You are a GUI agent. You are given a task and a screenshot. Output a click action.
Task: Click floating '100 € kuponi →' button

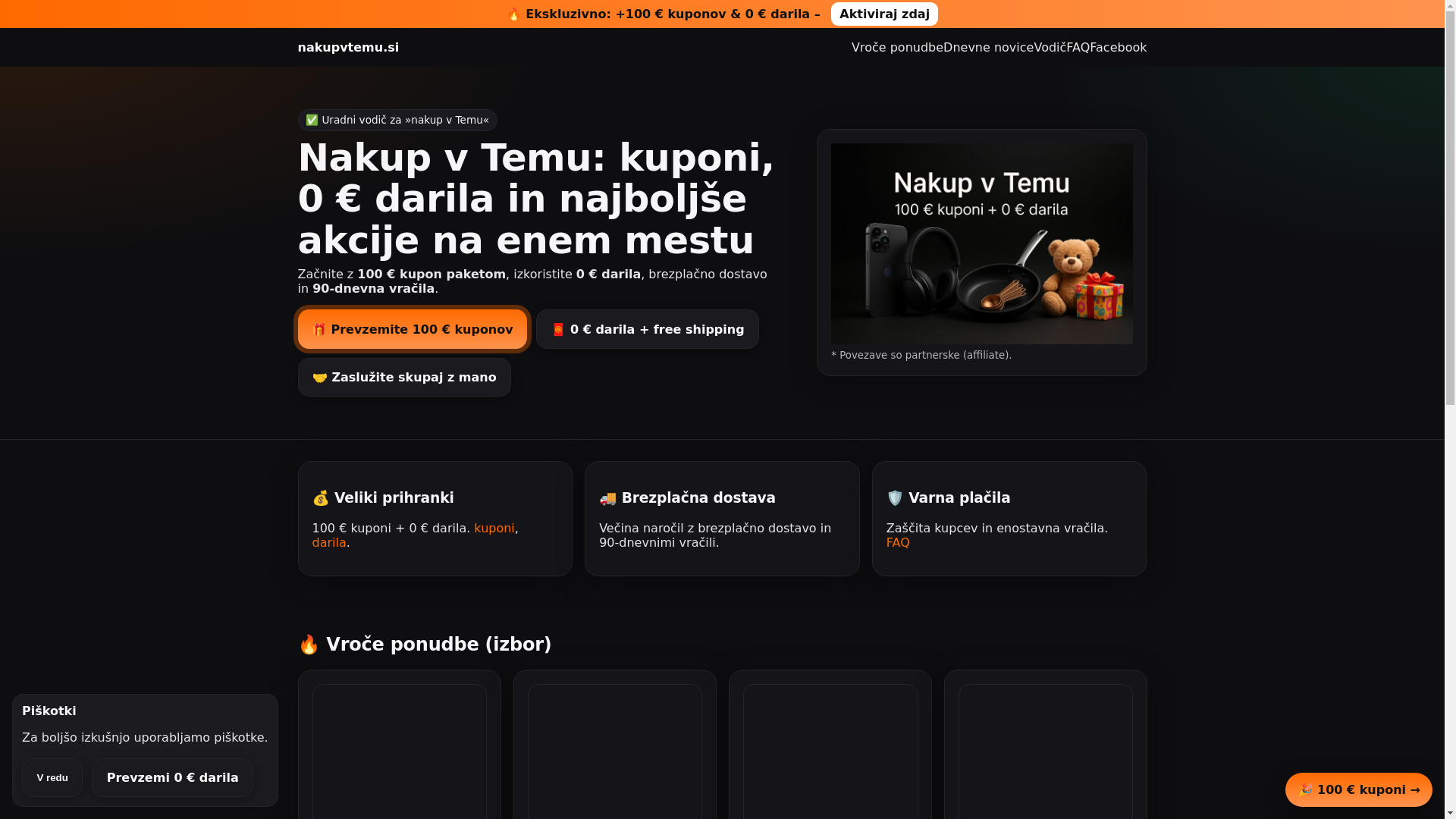point(1358,789)
